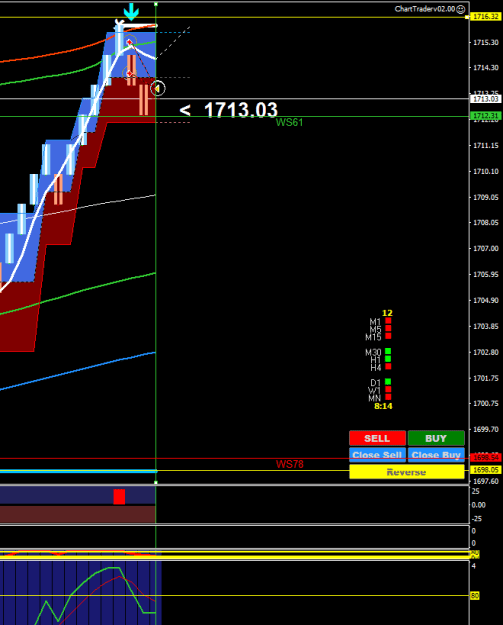Click the Close Buy button

(x=436, y=455)
